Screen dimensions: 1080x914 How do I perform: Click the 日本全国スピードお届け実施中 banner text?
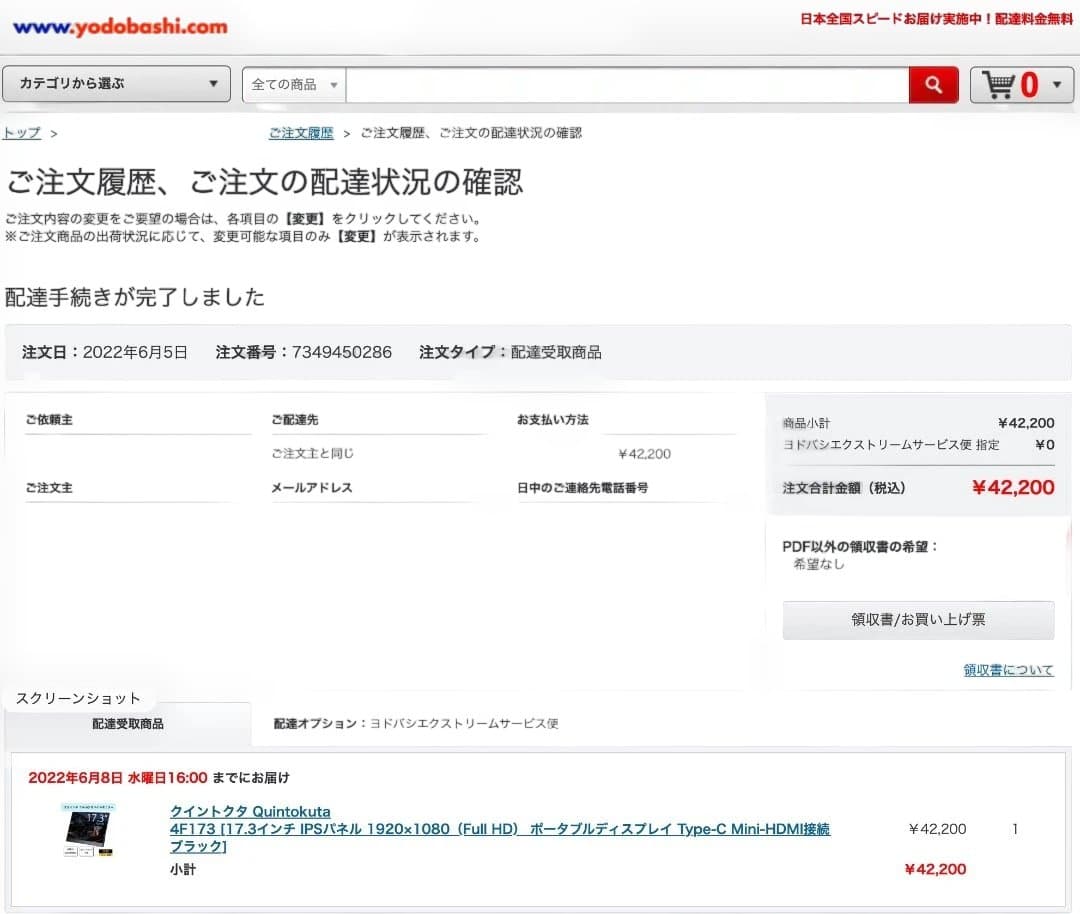click(x=936, y=19)
